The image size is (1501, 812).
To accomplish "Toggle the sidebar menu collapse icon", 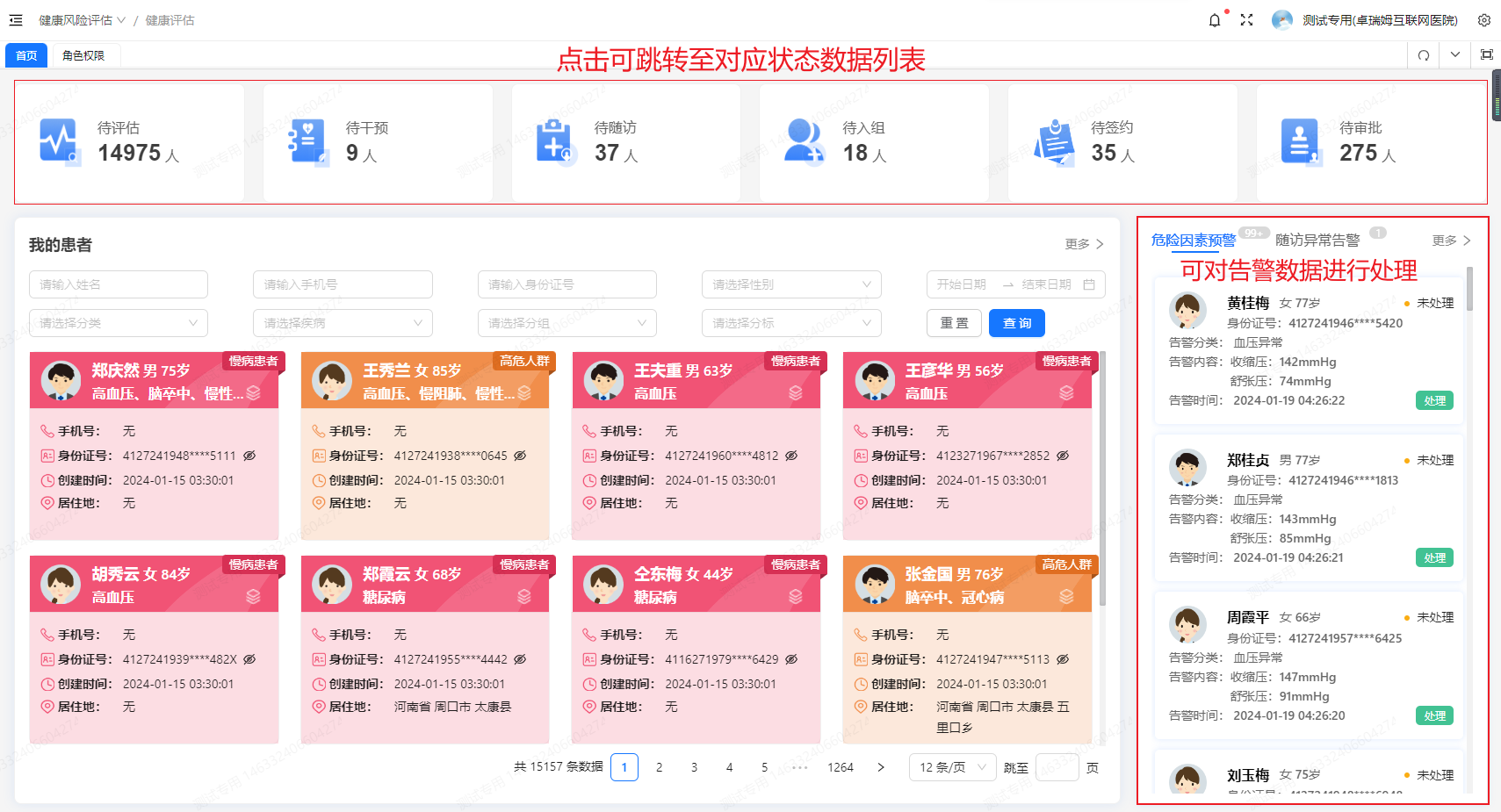I will pyautogui.click(x=16, y=20).
